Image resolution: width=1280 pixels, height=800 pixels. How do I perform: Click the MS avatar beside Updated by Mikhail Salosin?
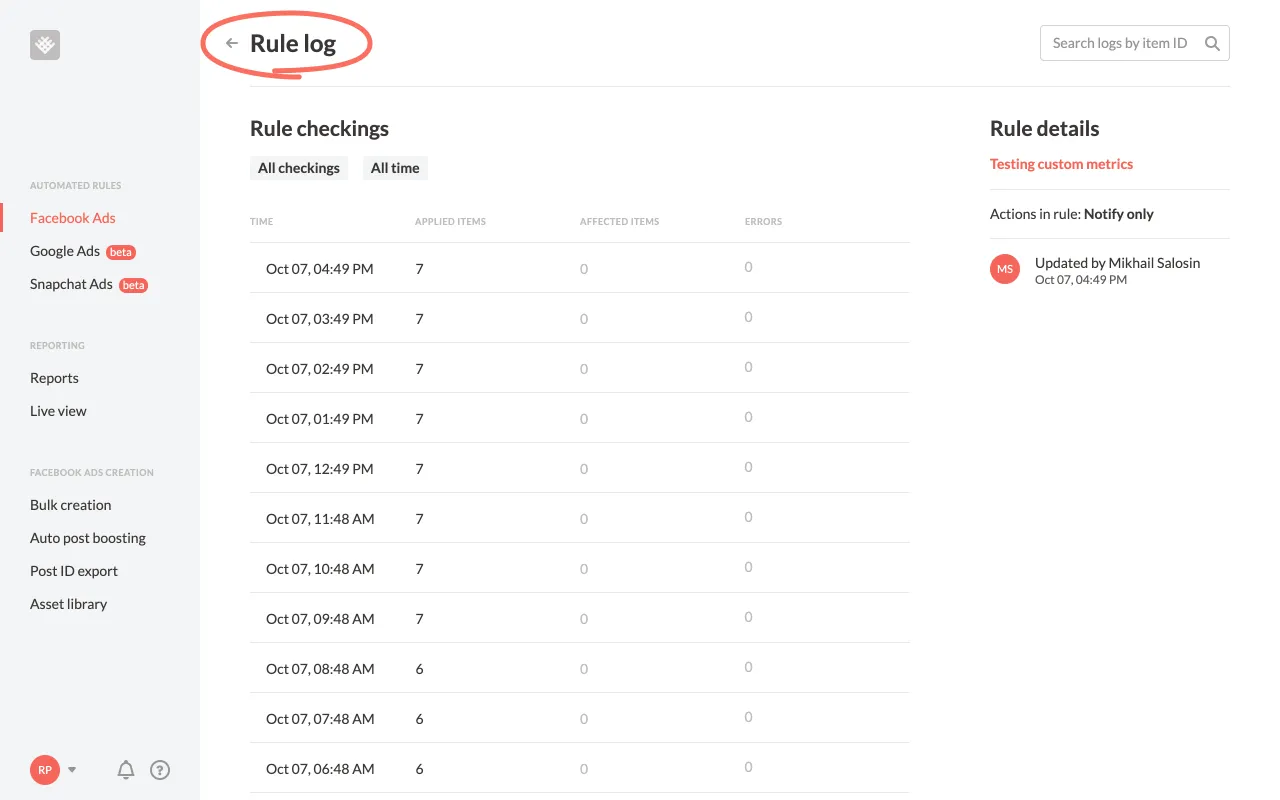tap(1005, 269)
